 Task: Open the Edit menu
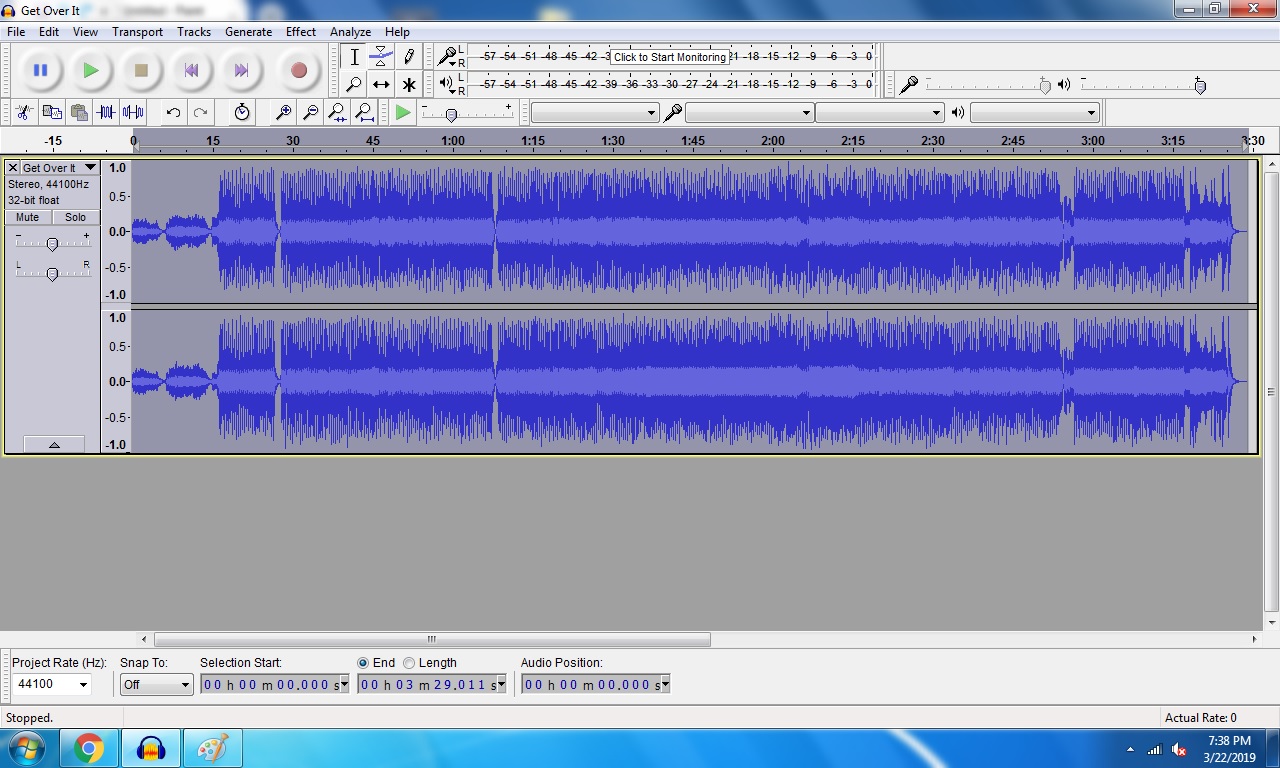(49, 32)
